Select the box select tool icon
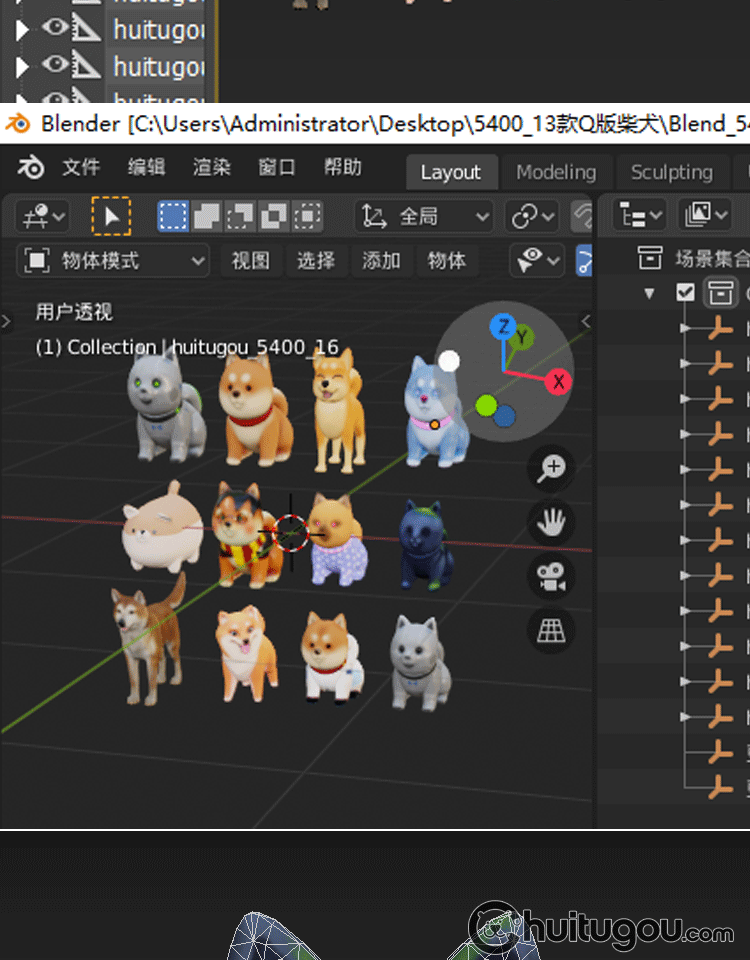Screen dimensions: 750x960 pyautogui.click(x=174, y=216)
